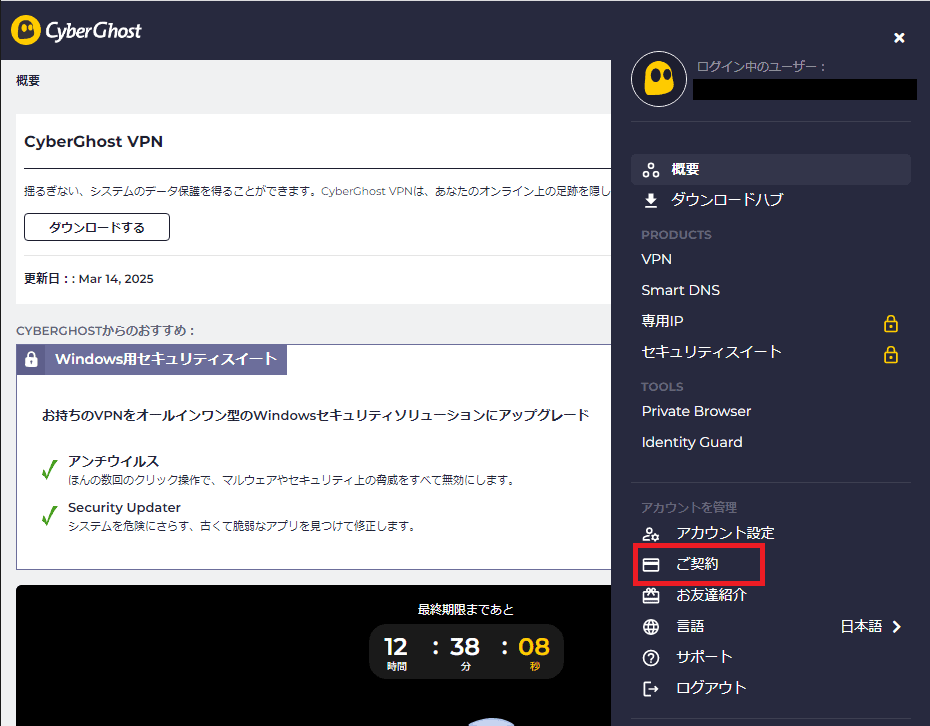The image size is (930, 726).
Task: Click the checkmark beside Security Updater
Action: pos(50,515)
